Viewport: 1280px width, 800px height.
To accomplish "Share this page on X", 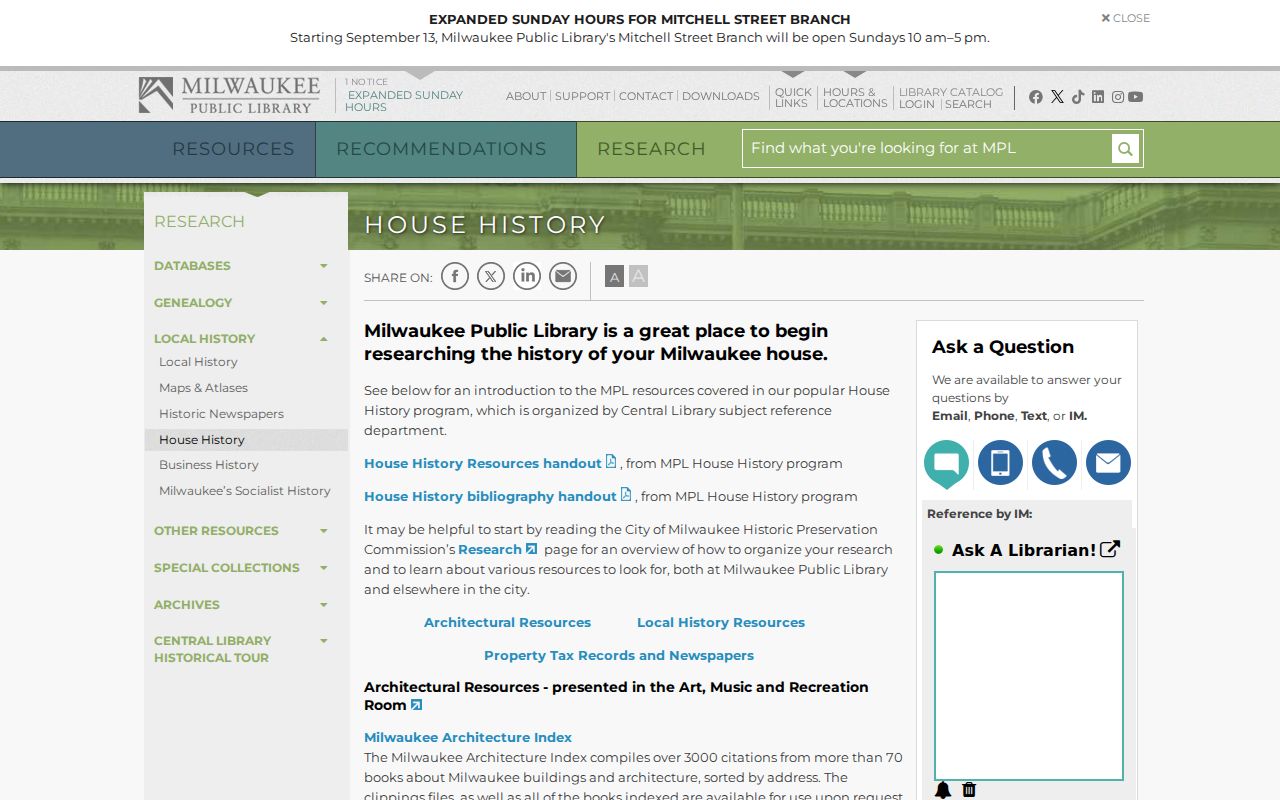I will click(x=491, y=276).
